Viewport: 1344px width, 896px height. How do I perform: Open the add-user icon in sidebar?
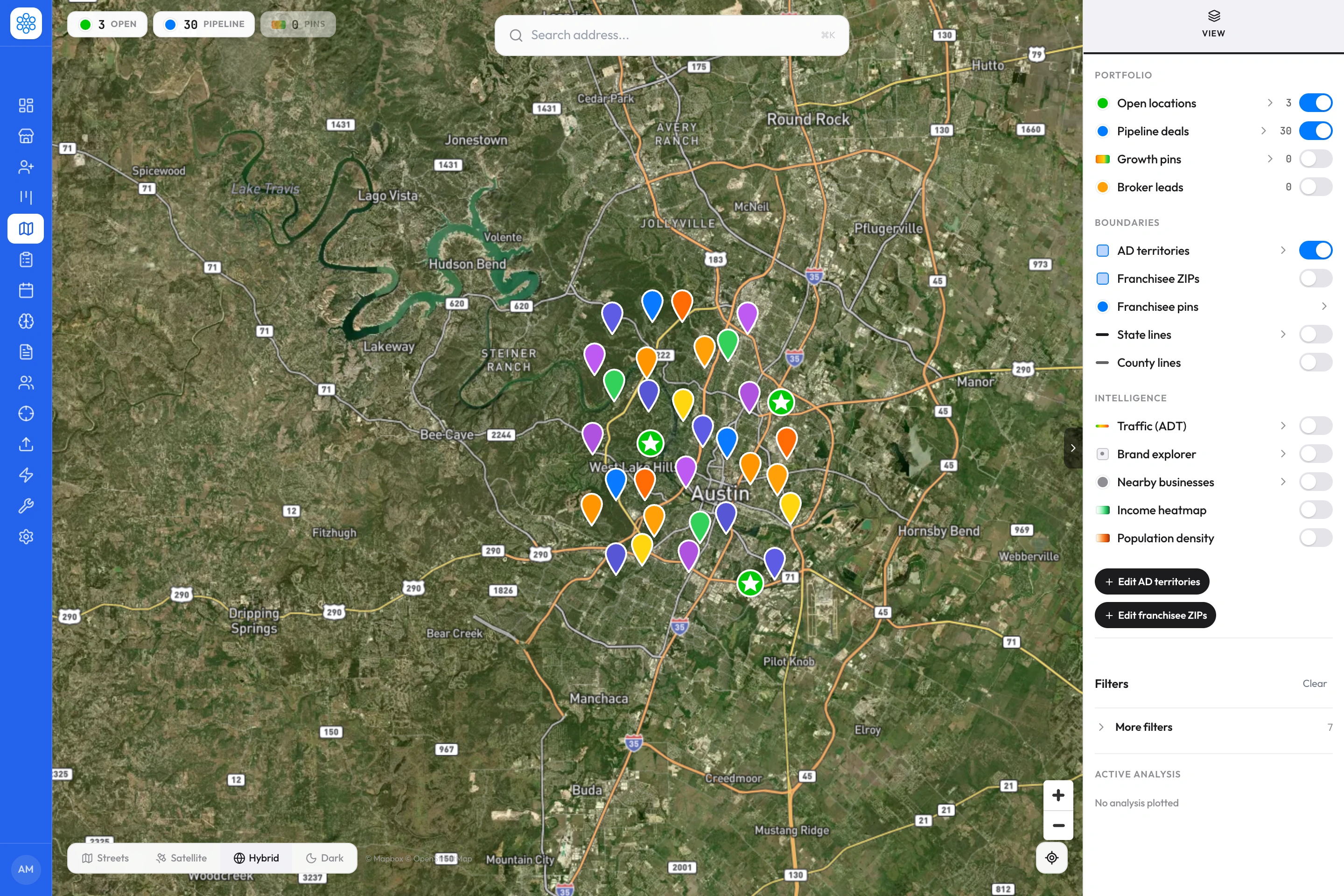tap(26, 167)
